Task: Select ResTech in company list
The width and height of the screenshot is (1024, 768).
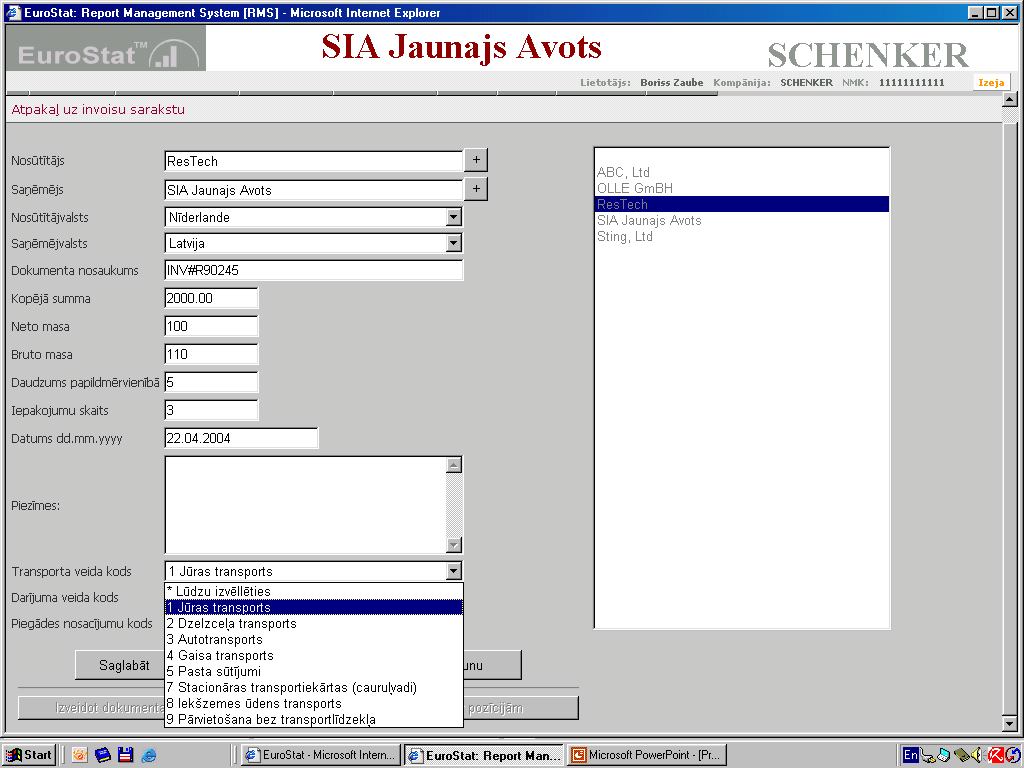Action: coord(742,204)
